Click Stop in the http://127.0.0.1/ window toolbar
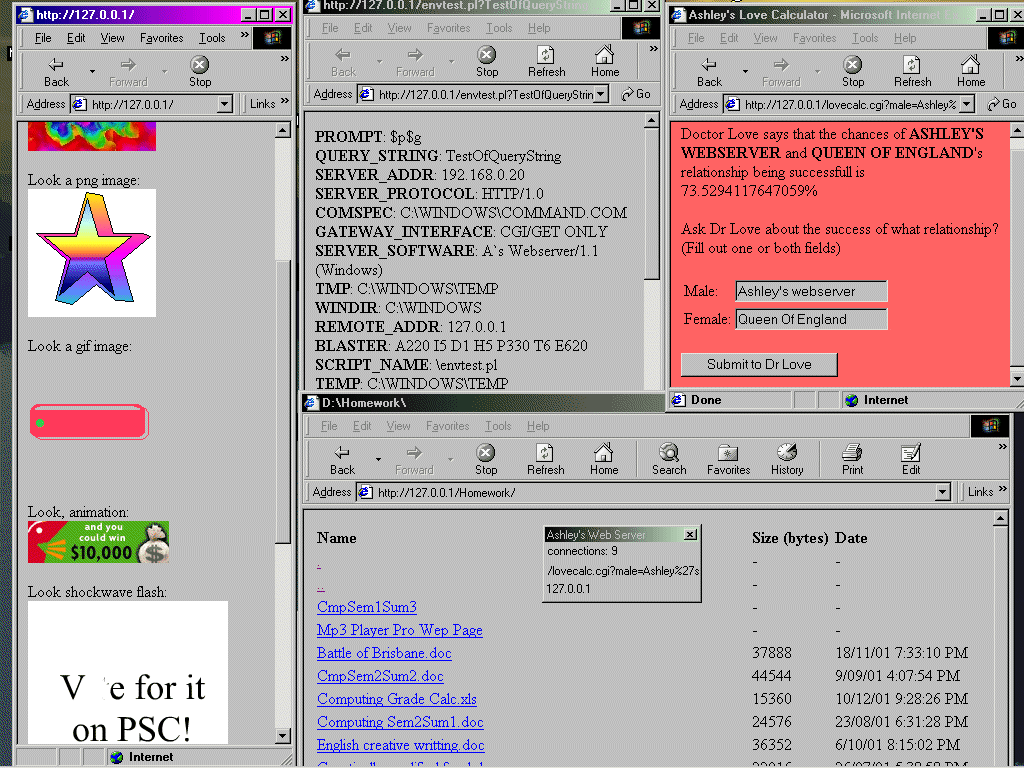The height and width of the screenshot is (768, 1024). (200, 72)
